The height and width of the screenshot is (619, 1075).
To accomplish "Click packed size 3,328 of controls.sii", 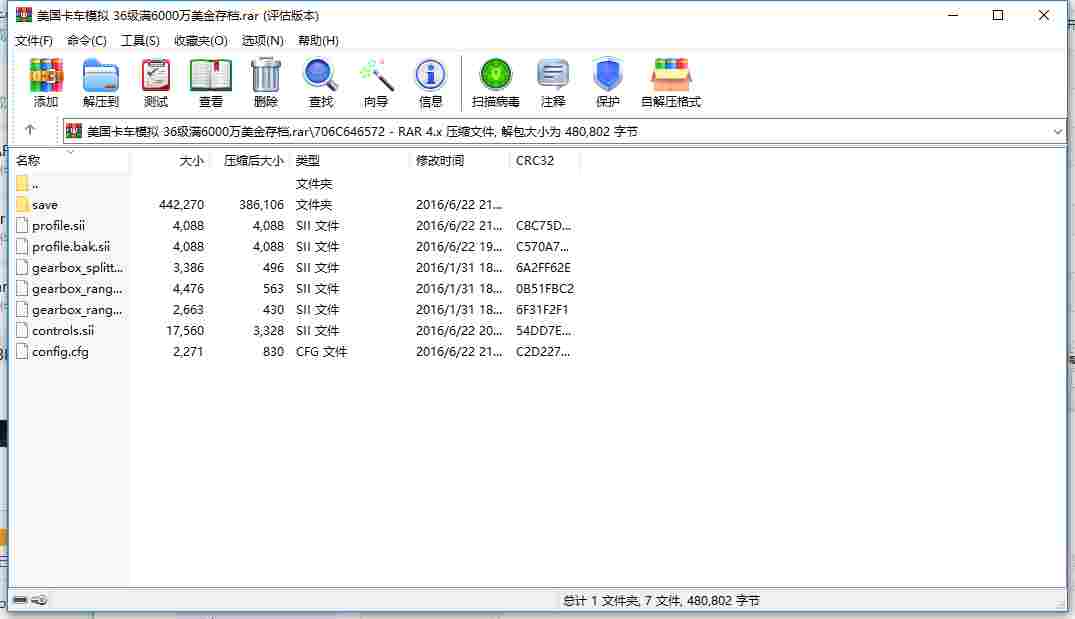I will [x=268, y=331].
